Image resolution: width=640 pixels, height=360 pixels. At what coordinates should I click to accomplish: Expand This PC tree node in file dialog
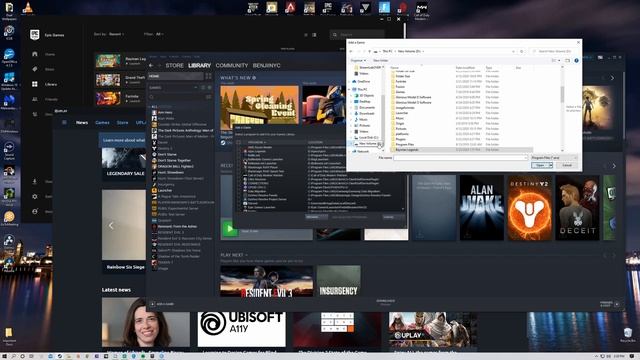pyautogui.click(x=349, y=89)
